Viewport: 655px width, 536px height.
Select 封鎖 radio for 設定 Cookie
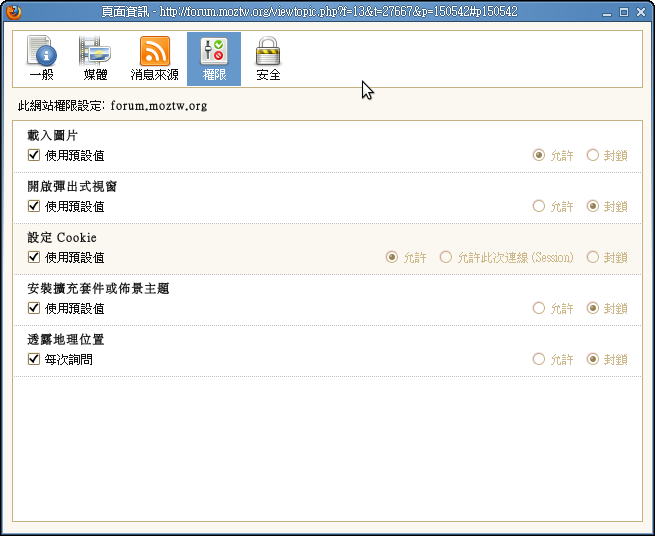(x=592, y=257)
